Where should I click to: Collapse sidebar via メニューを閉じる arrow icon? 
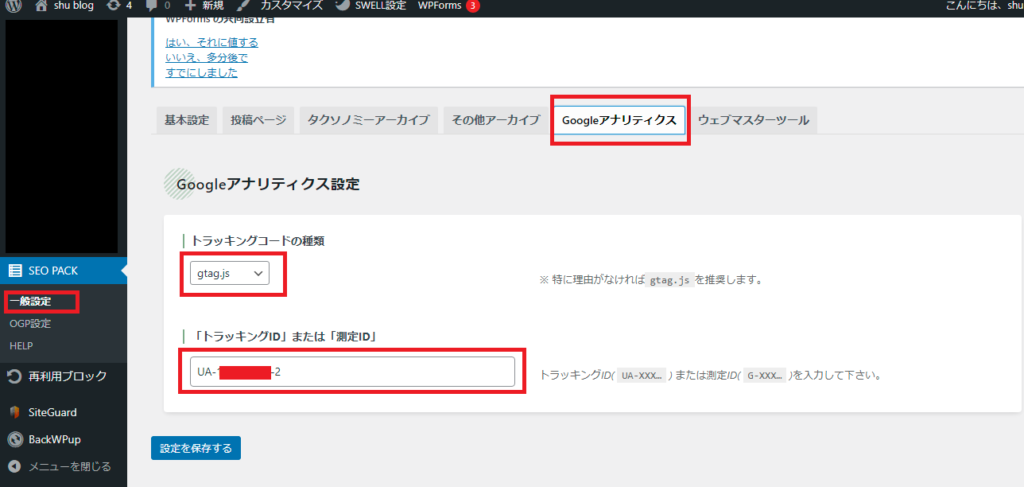click(x=14, y=467)
